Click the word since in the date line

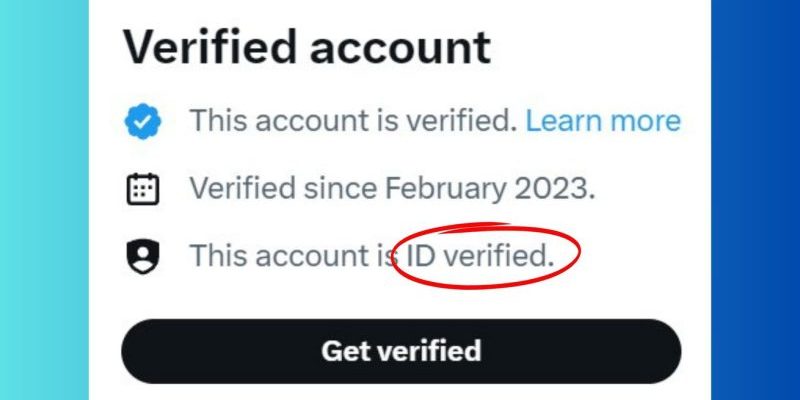tap(340, 188)
